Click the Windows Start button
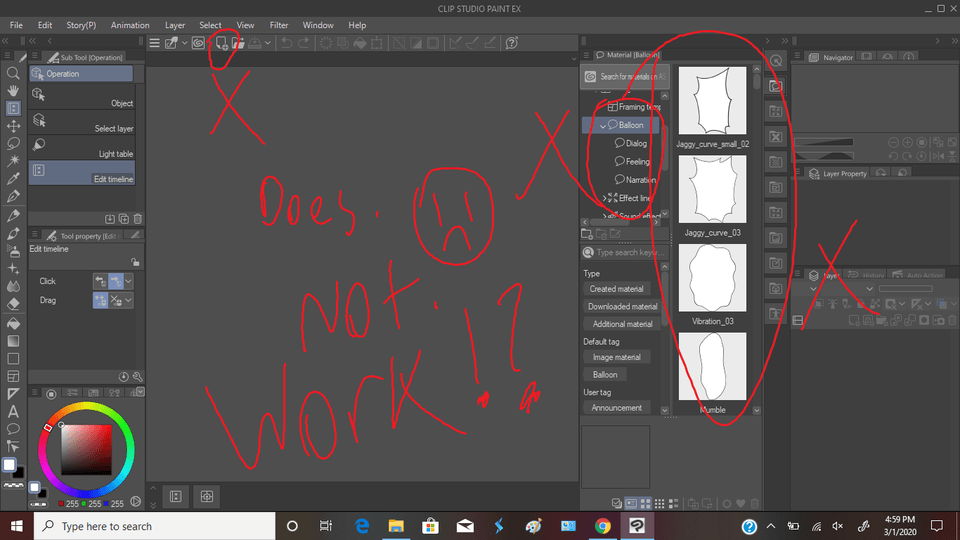Image resolution: width=960 pixels, height=540 pixels. point(17,526)
